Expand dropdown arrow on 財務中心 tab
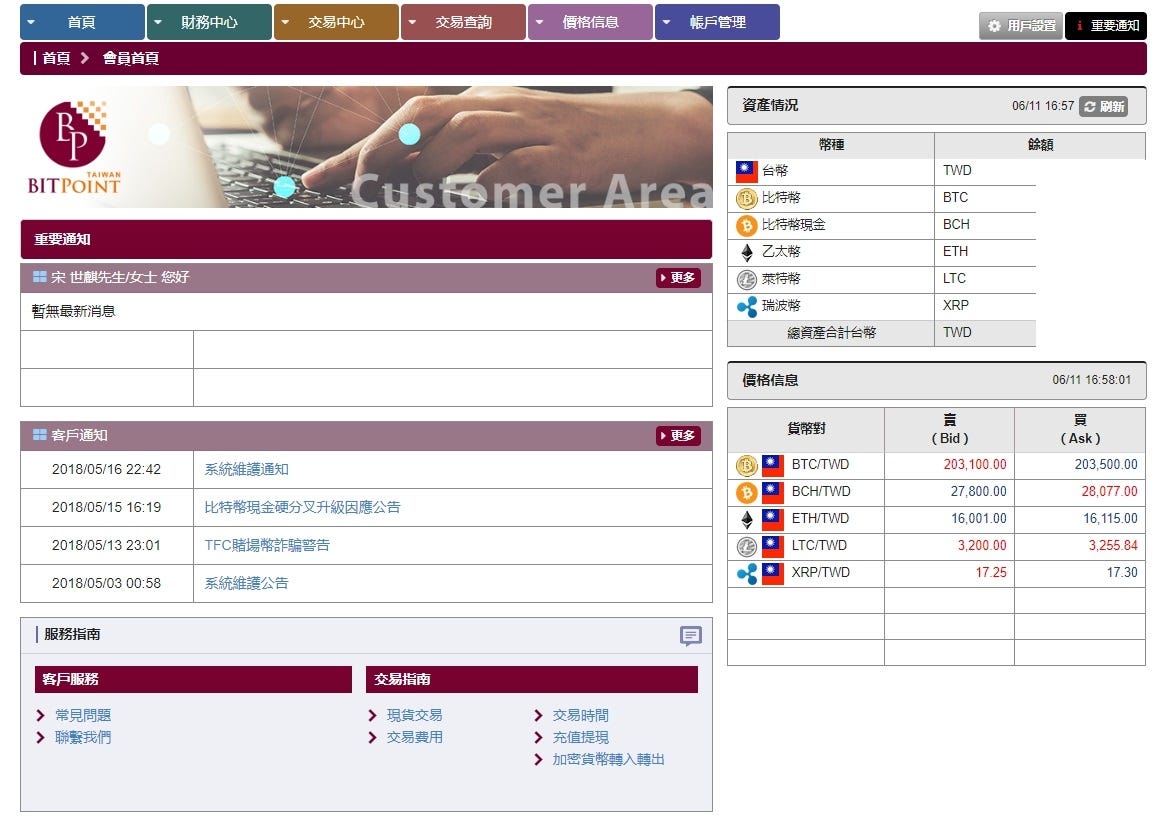The height and width of the screenshot is (819, 1169). pos(158,22)
